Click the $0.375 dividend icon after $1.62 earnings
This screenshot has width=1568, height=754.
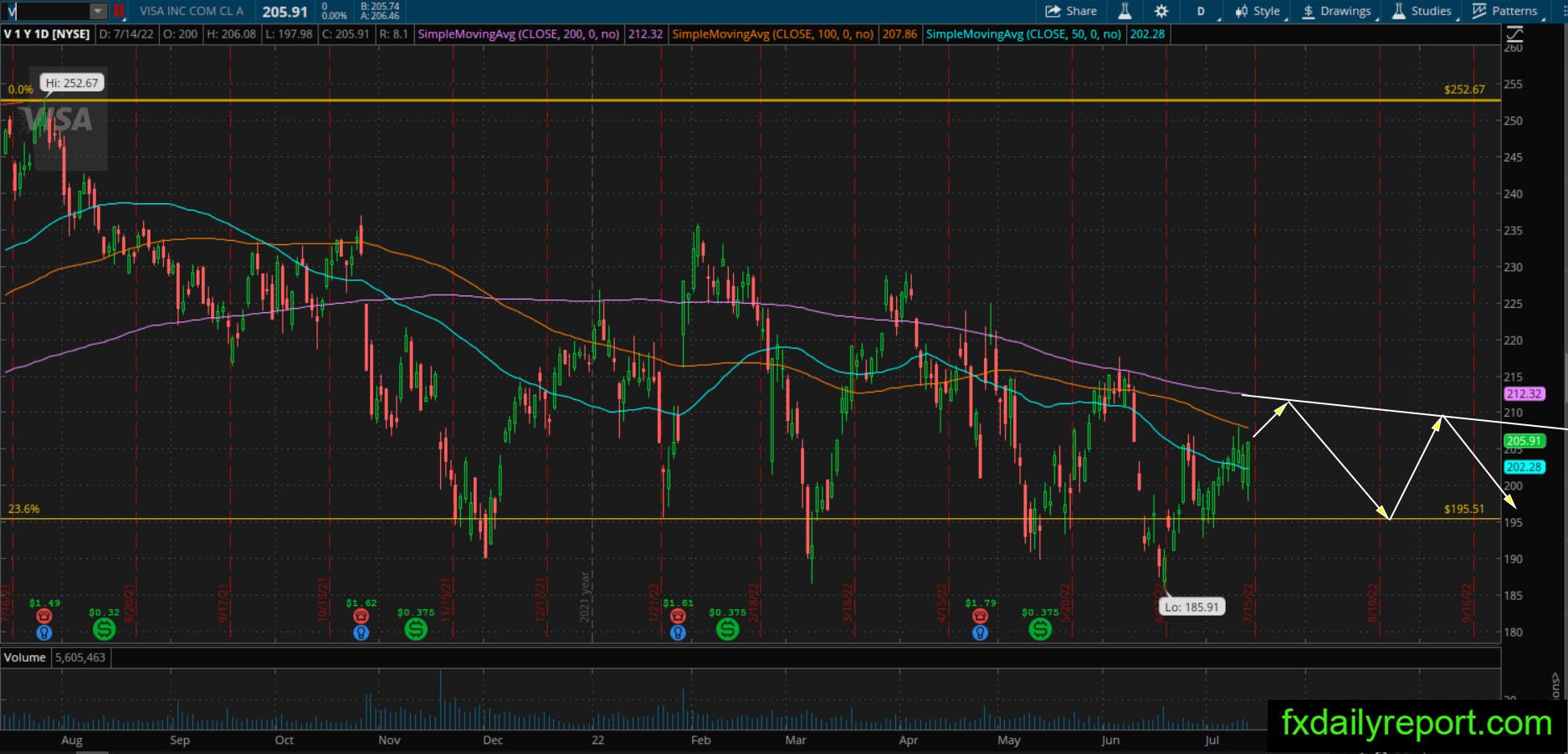coord(416,628)
